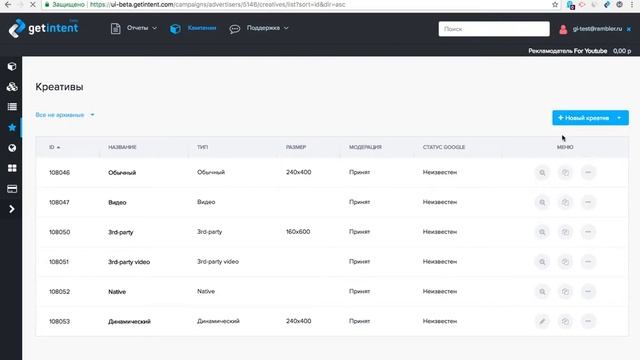Open more options for creative 108051
Image resolution: width=640 pixels, height=360 pixels.
588,262
